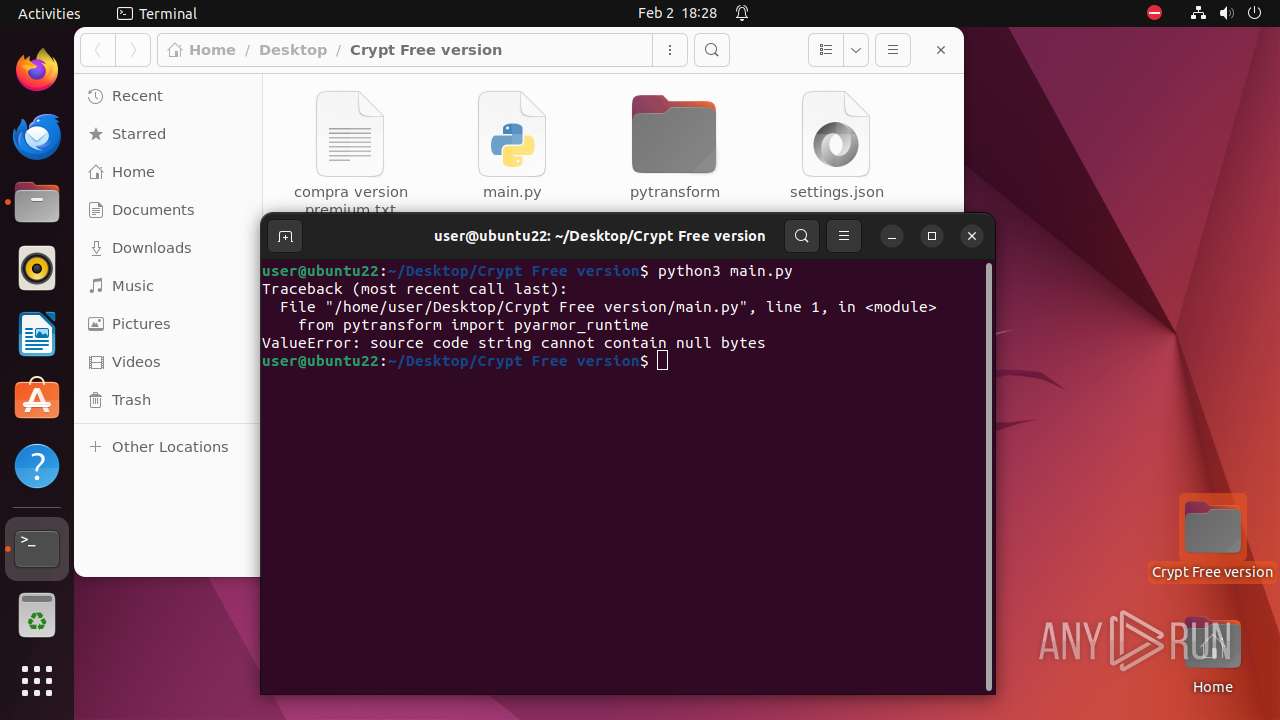Open the power menu icon in top bar

(1254, 13)
